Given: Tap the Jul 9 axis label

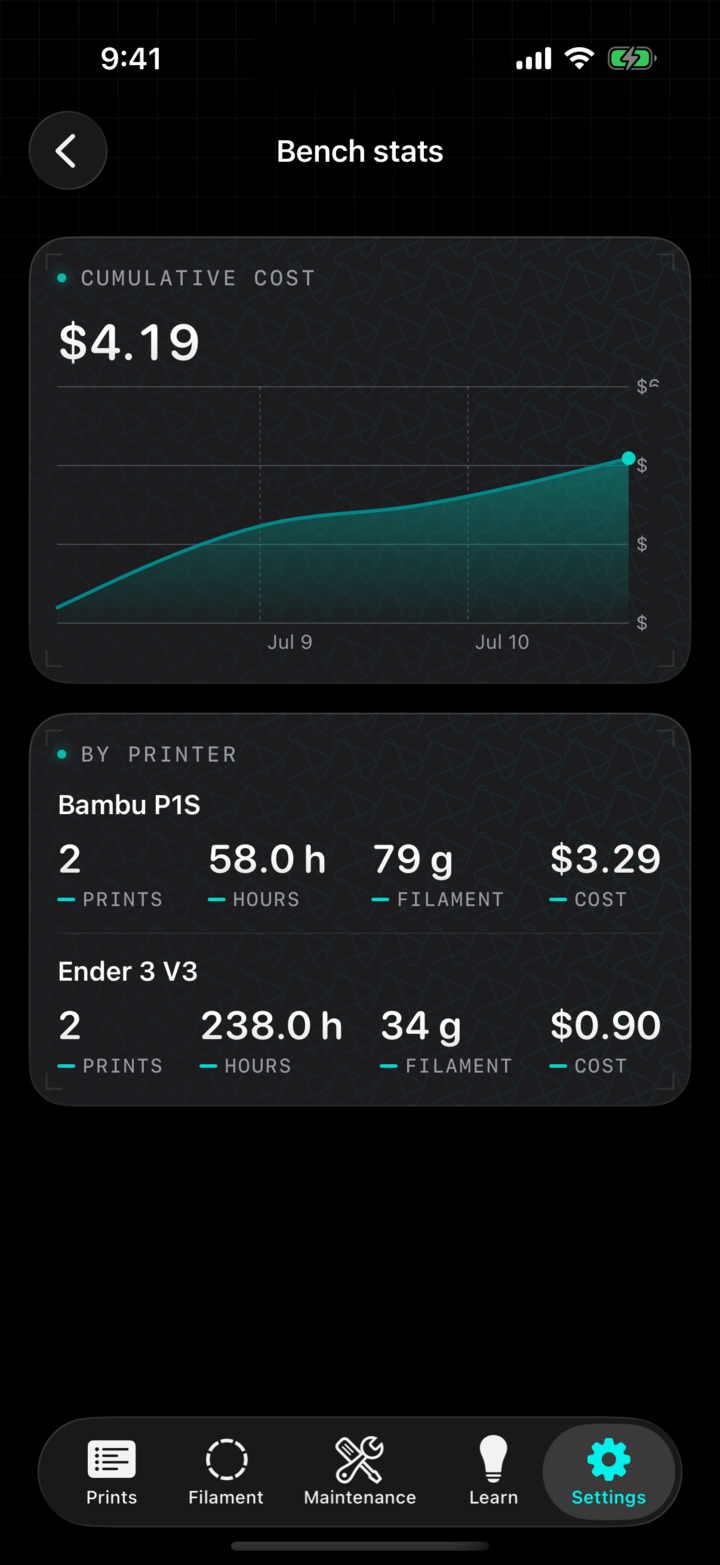Looking at the screenshot, I should [289, 642].
